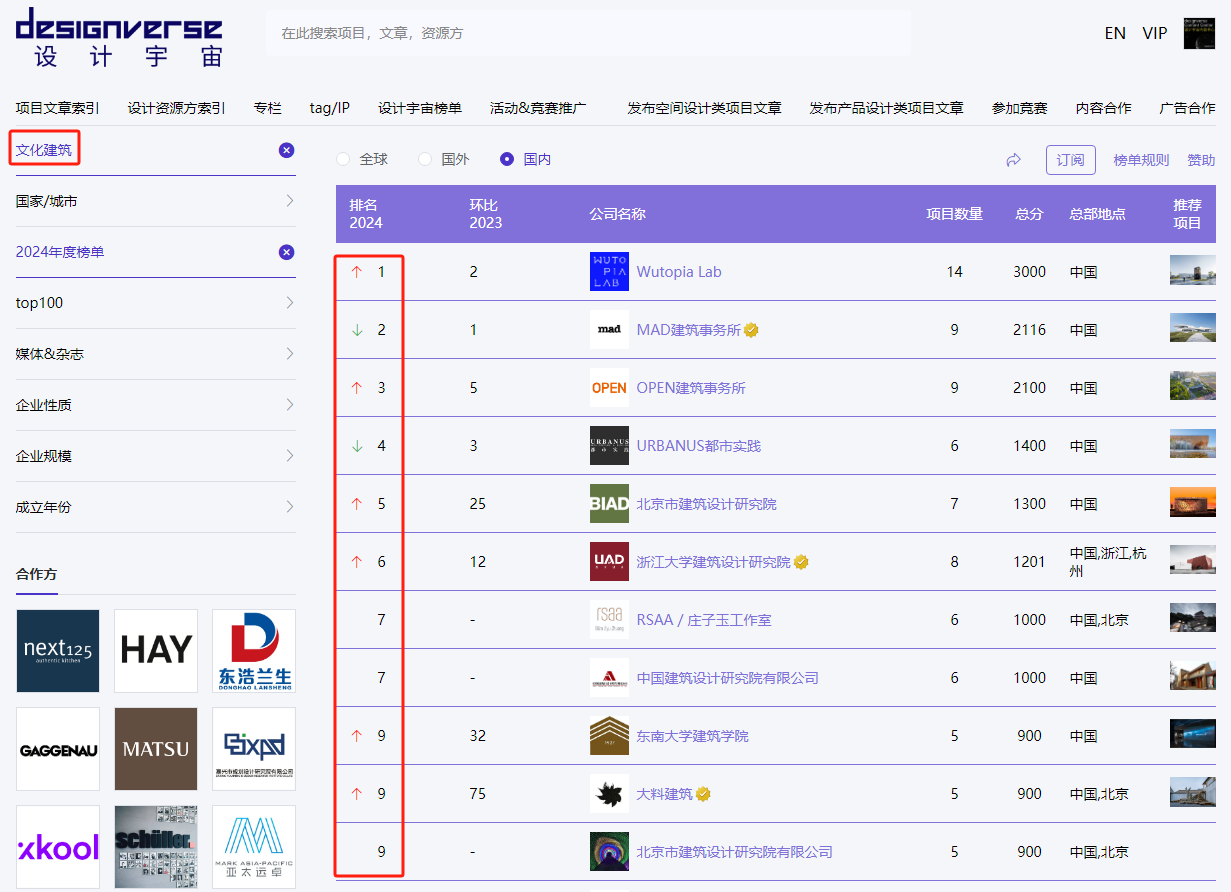Open the tag/IP navigation item
The width and height of the screenshot is (1231, 892).
click(x=330, y=108)
